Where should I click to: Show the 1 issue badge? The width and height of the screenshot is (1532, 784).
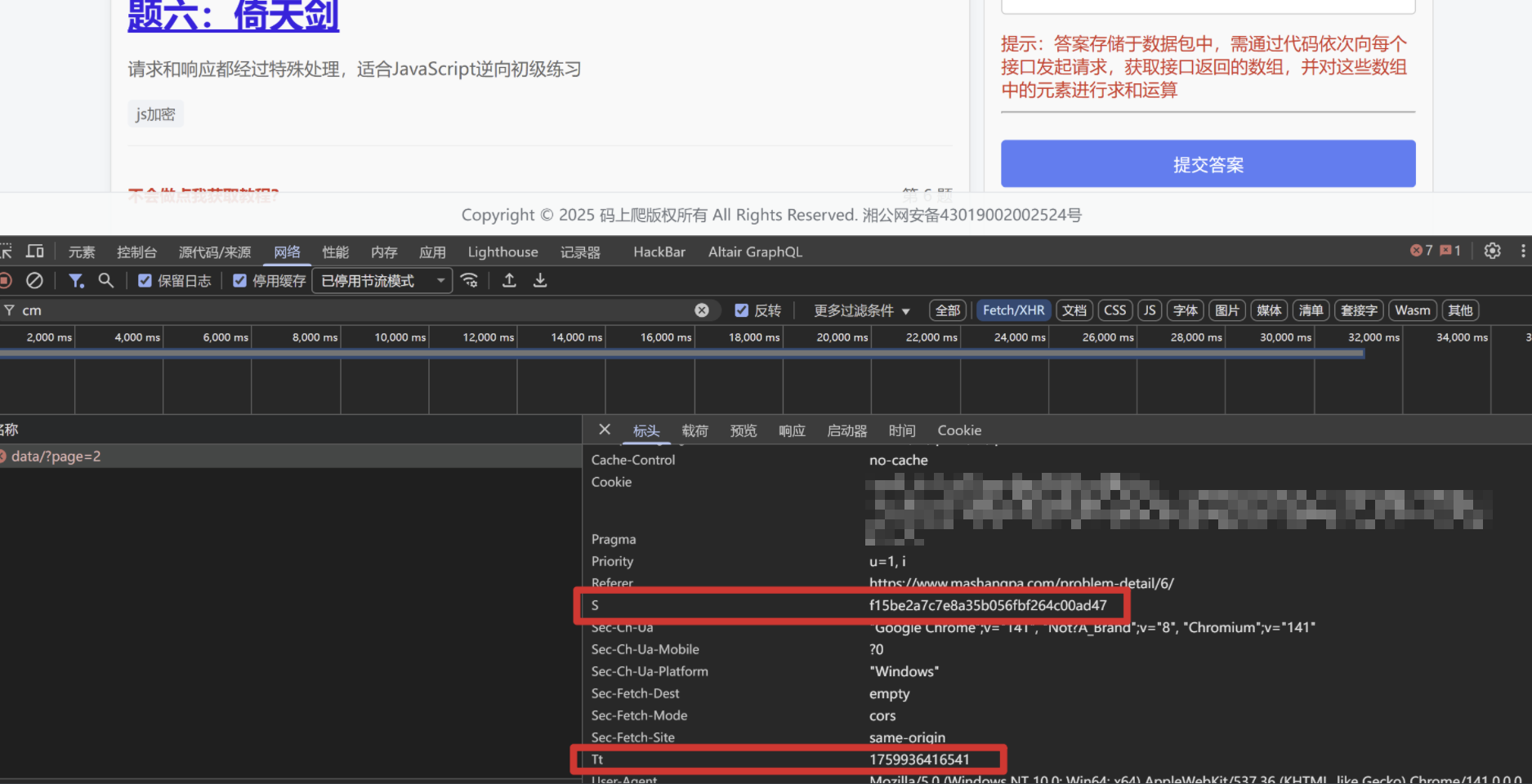1450,251
